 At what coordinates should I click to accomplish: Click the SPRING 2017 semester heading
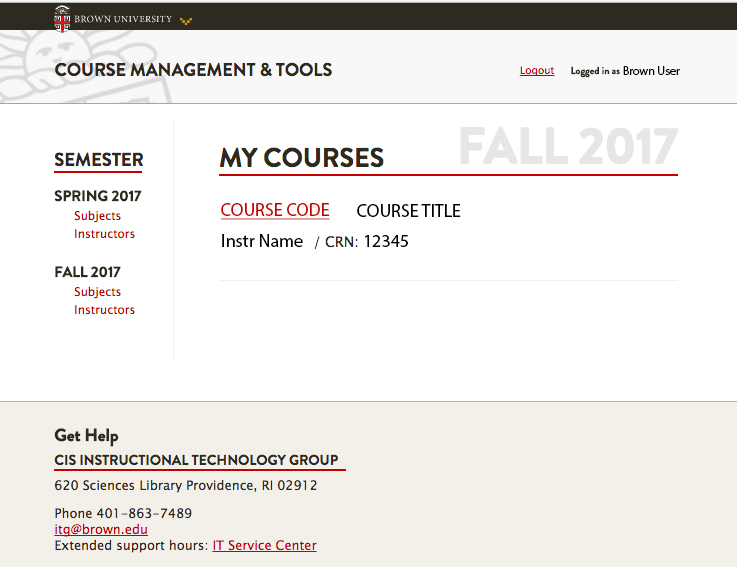point(98,196)
